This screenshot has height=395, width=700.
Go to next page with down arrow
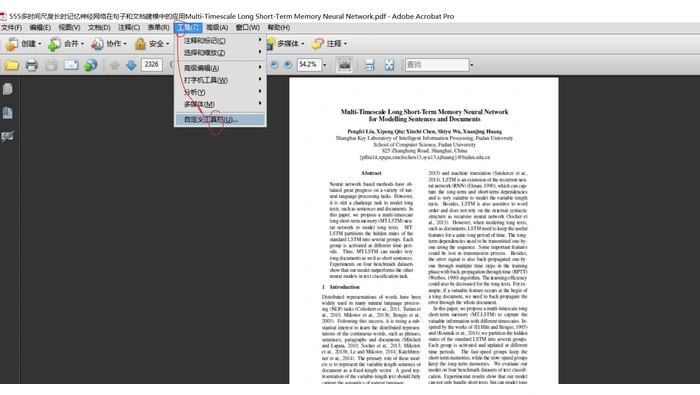click(x=131, y=65)
